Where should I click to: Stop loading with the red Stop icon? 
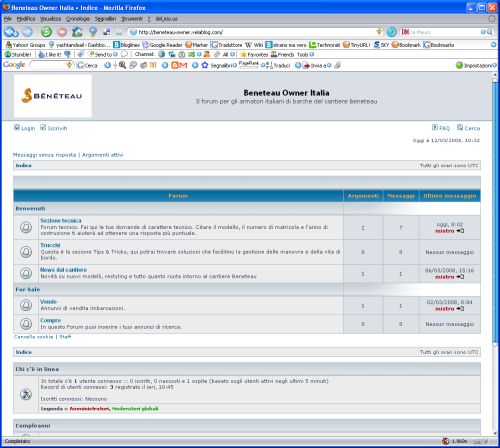pyautogui.click(x=62, y=32)
